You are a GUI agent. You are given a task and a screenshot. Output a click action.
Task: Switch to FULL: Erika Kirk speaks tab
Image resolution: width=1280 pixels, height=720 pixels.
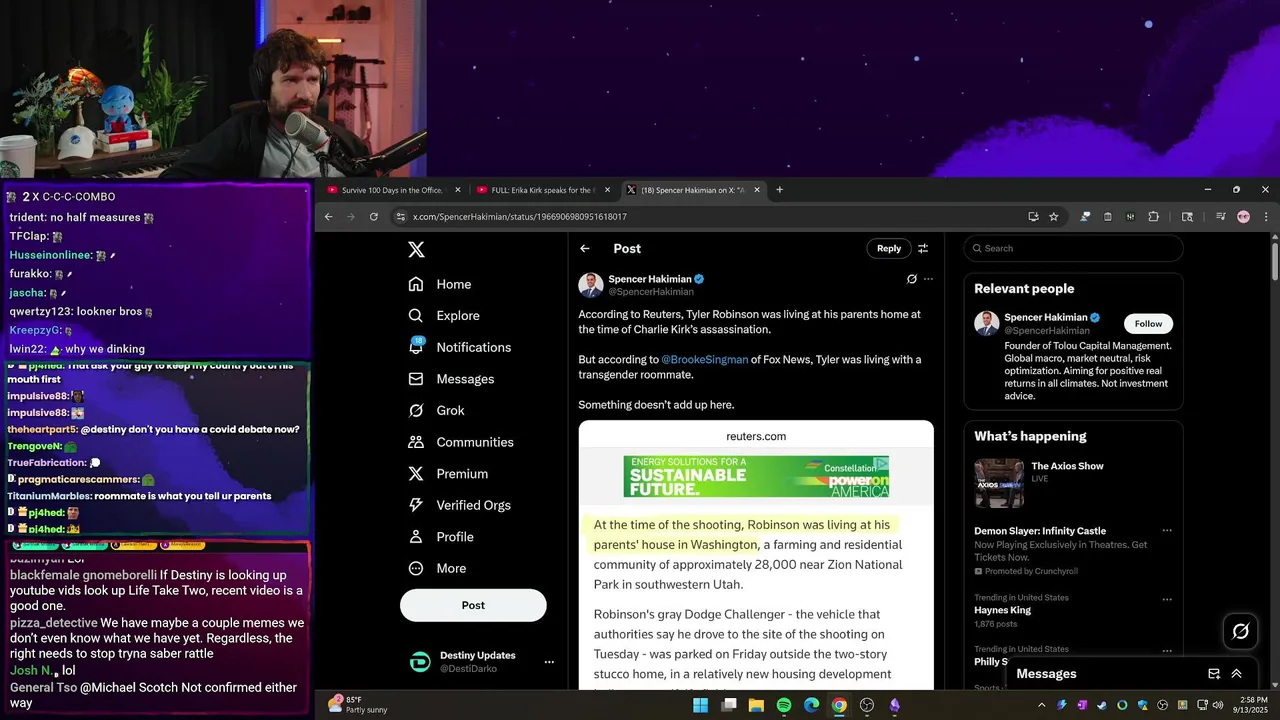click(x=544, y=190)
